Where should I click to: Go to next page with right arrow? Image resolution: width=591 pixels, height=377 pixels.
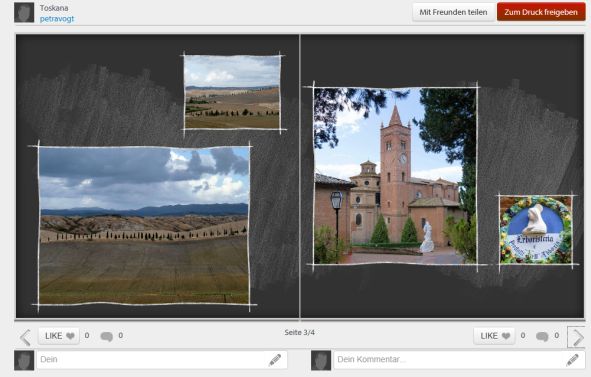(x=577, y=337)
